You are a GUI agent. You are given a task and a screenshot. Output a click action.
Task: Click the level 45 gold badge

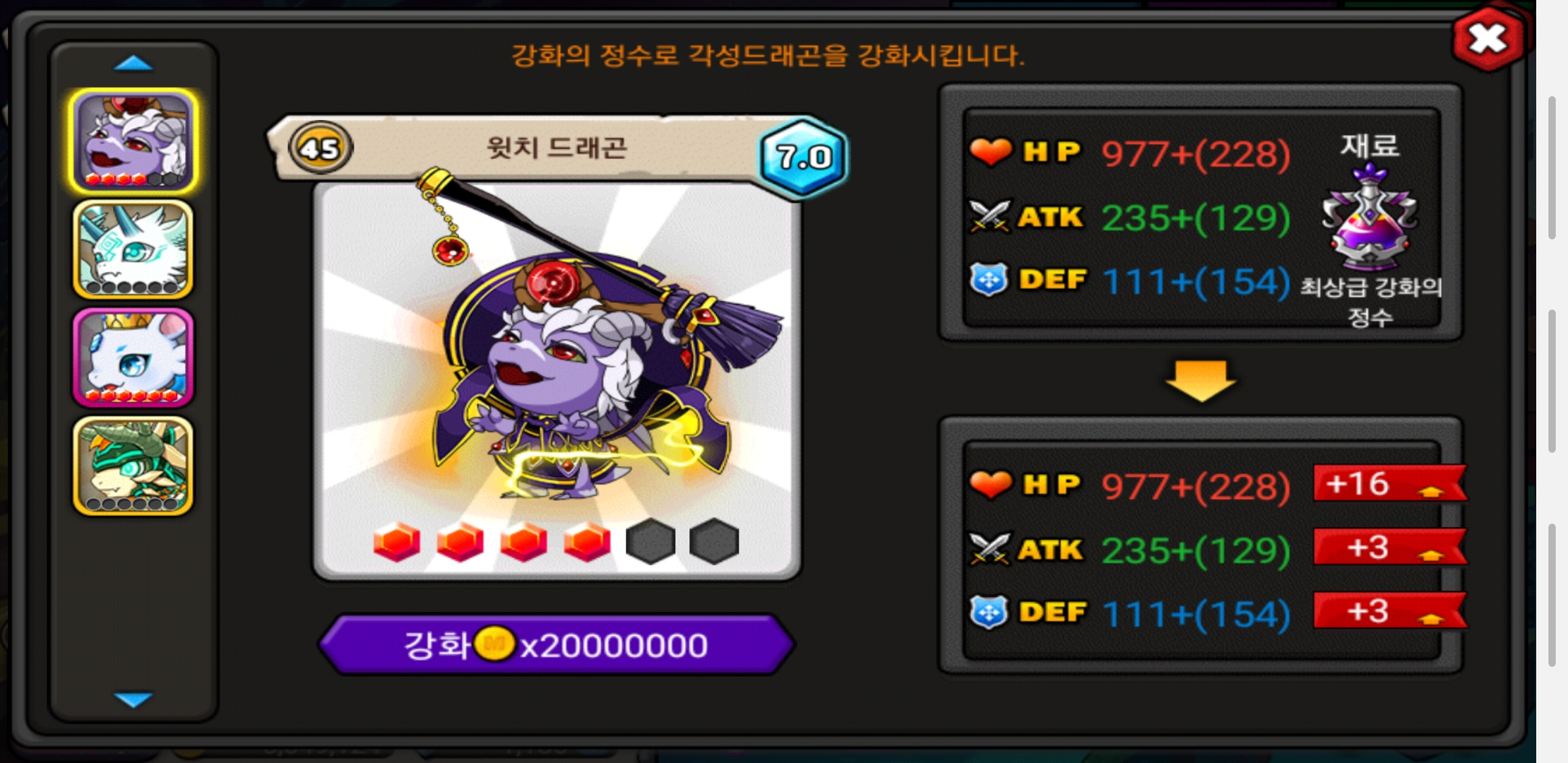[x=321, y=149]
